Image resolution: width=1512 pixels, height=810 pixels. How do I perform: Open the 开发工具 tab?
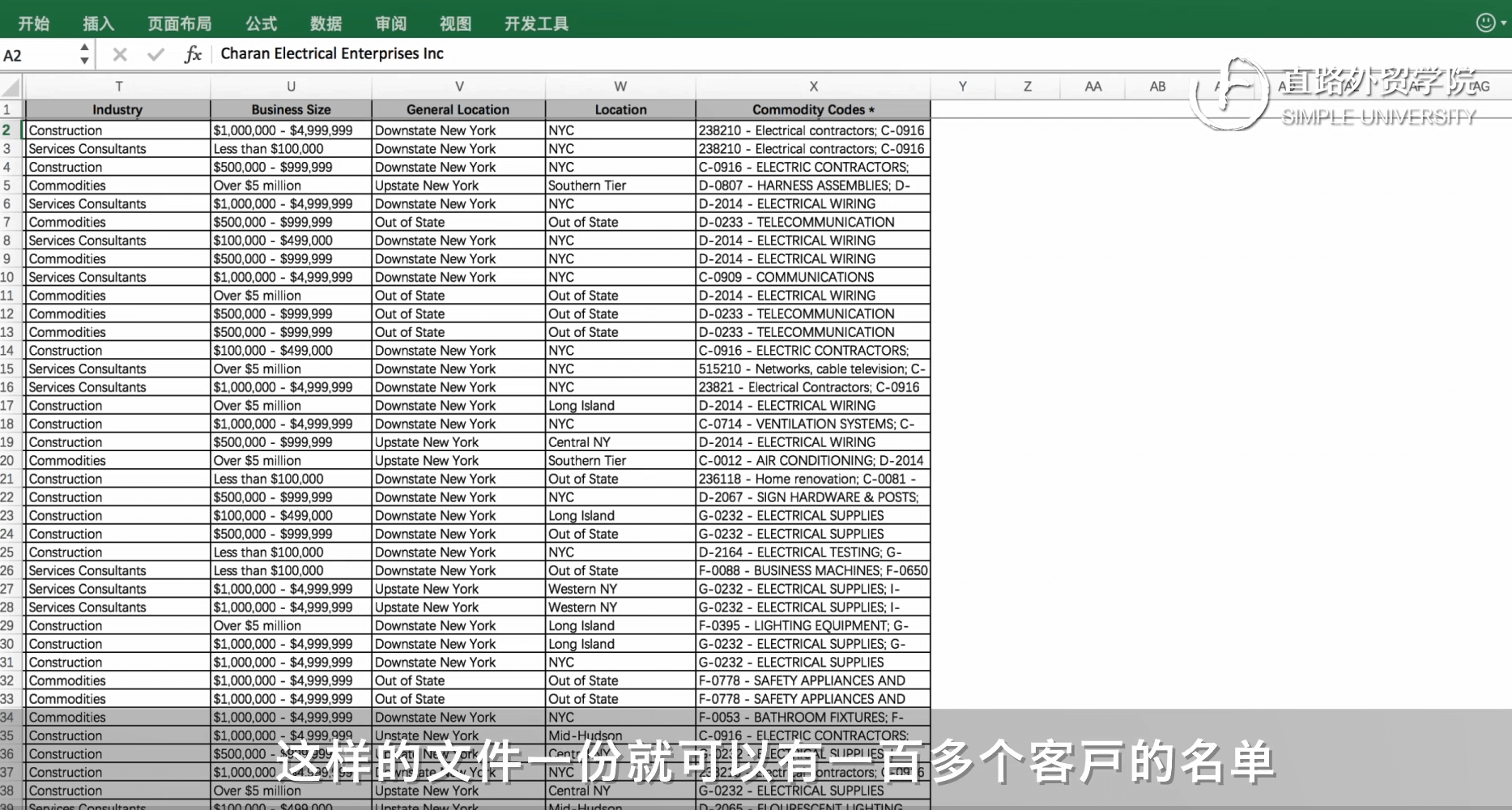[536, 23]
